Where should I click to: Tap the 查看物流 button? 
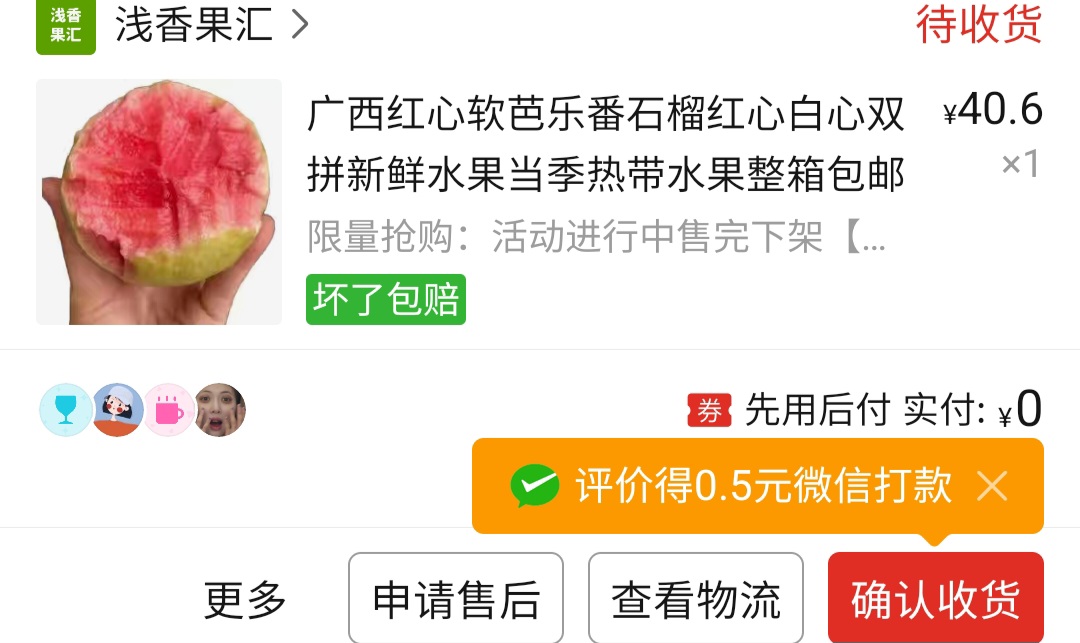[x=696, y=598]
